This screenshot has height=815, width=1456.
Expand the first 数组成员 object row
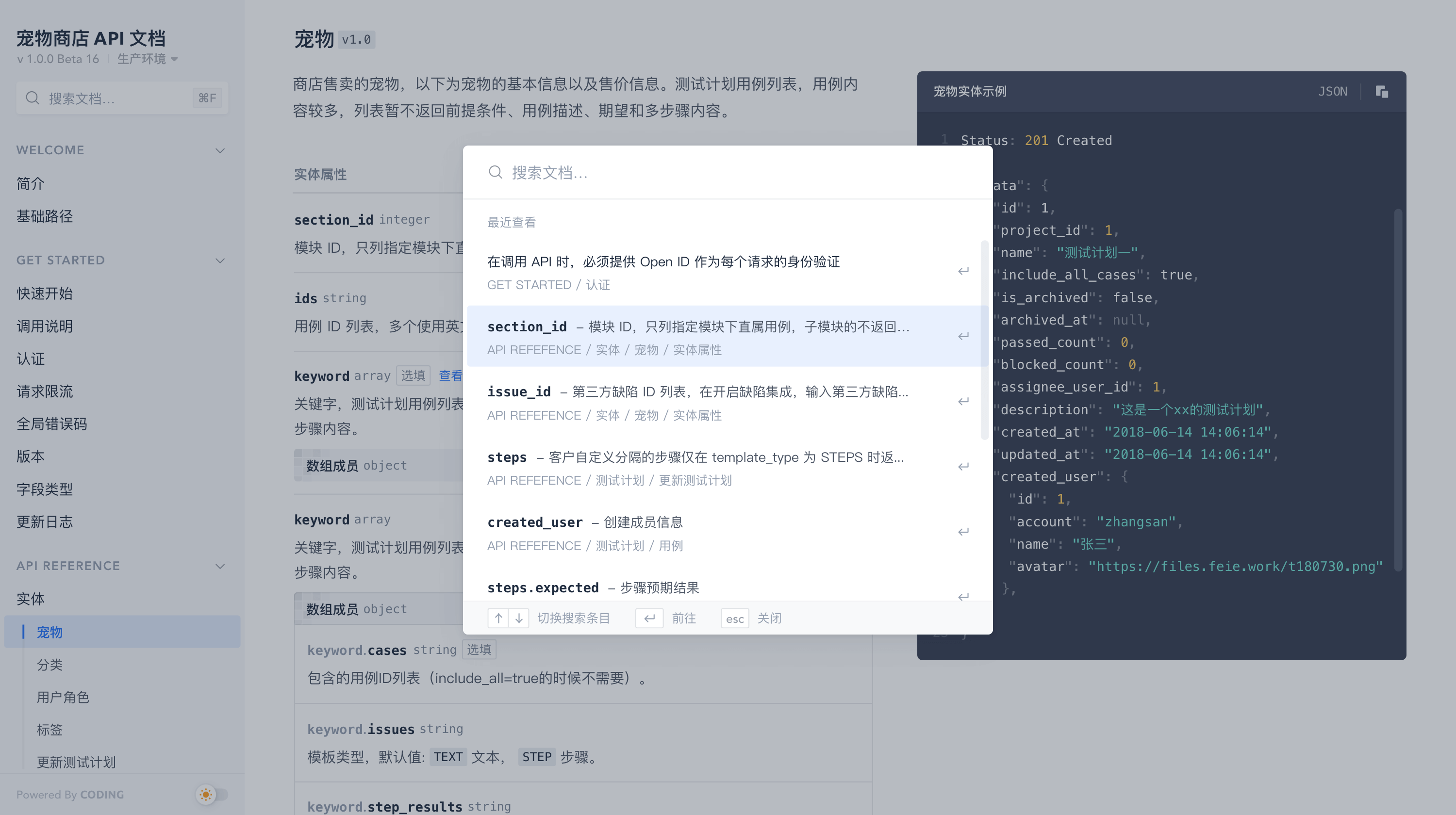click(379, 465)
